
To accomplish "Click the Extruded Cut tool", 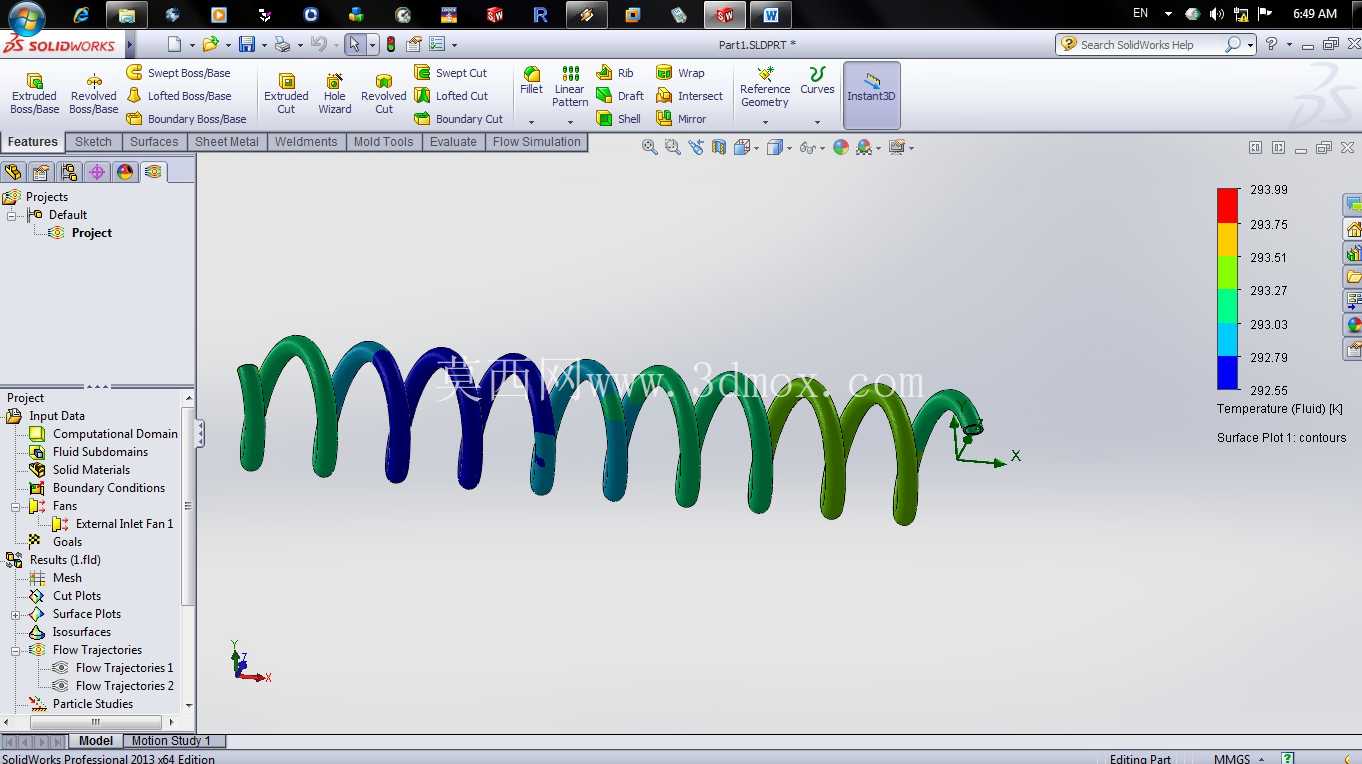I will point(286,94).
